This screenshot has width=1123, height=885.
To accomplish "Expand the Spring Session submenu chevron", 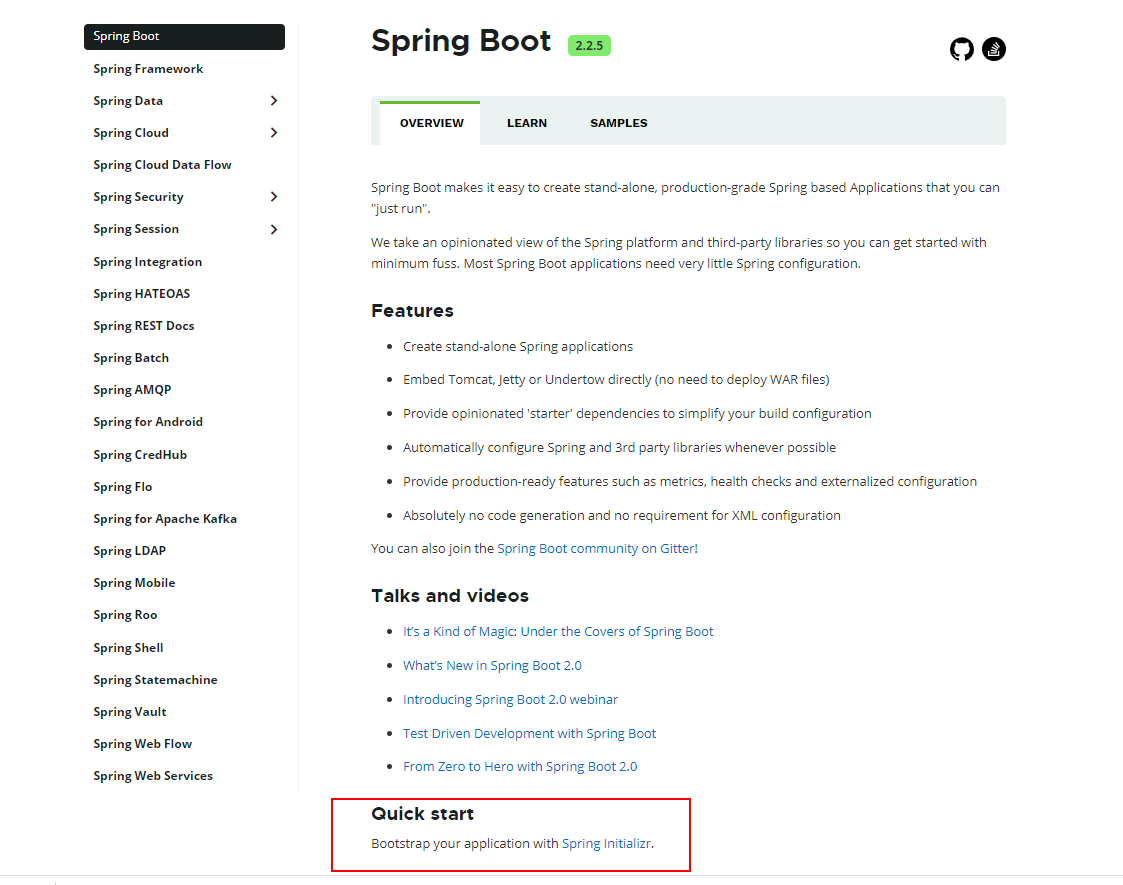I will click(x=274, y=229).
